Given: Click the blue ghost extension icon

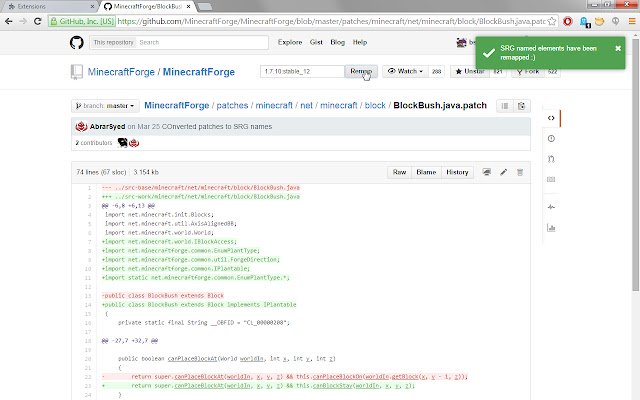Looking at the screenshot, I should (x=584, y=22).
